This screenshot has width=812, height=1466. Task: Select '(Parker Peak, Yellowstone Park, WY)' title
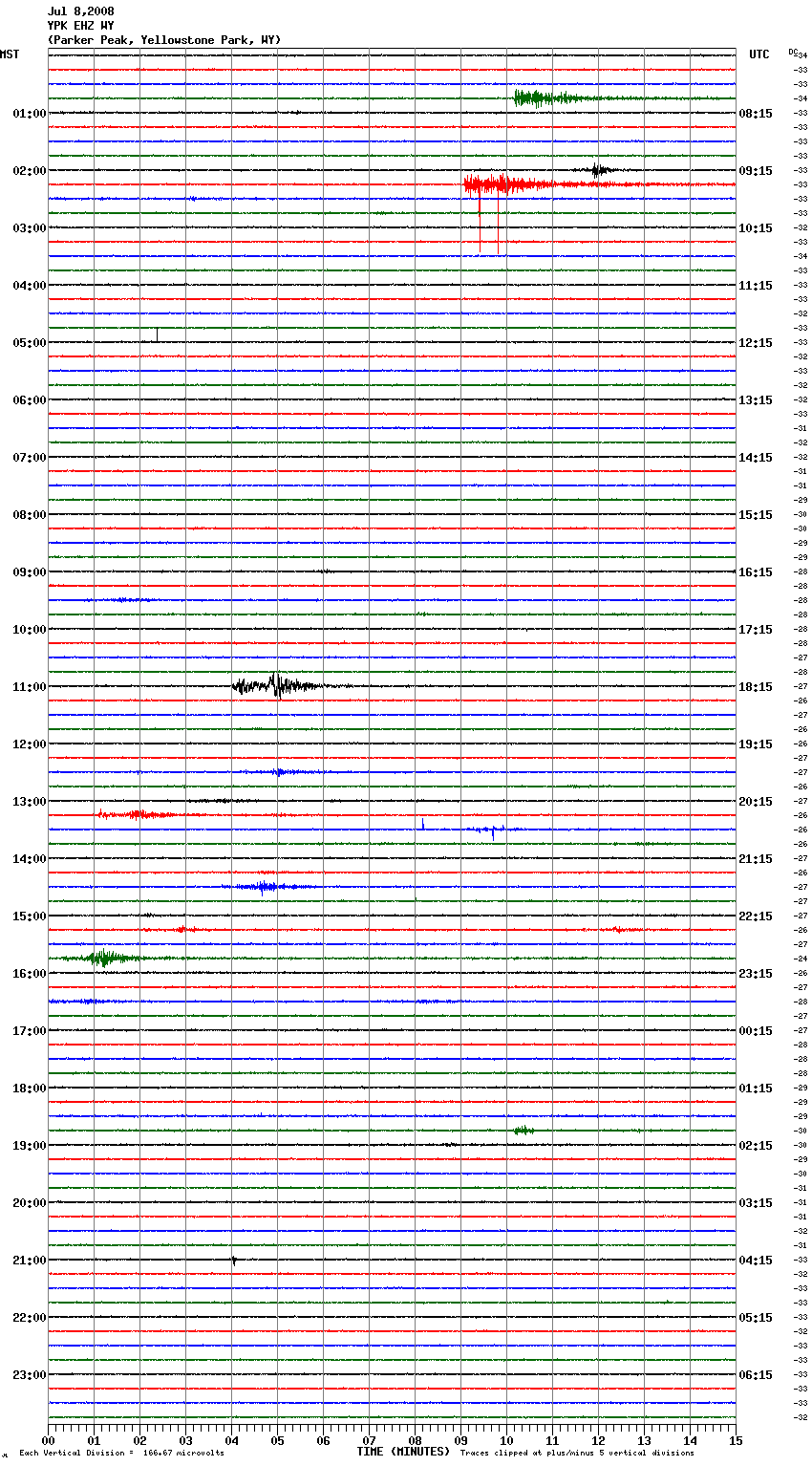click(164, 40)
